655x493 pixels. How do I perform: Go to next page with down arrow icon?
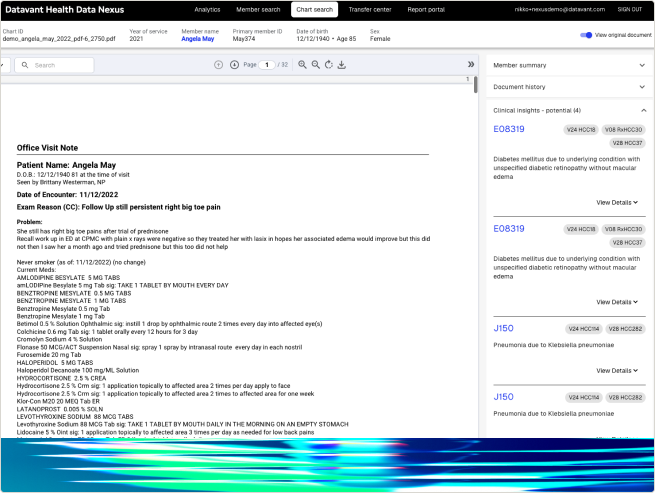click(234, 65)
